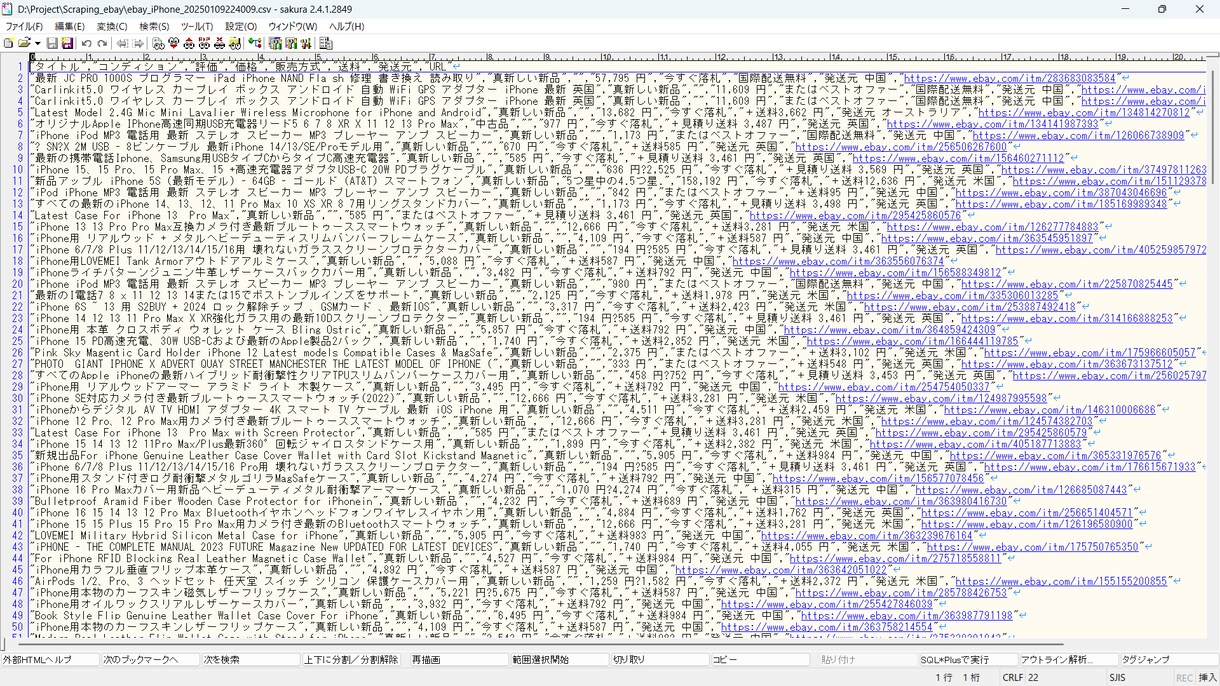1220x686 pixels.
Task: Open Grep folder-search icon
Action: 235,44
